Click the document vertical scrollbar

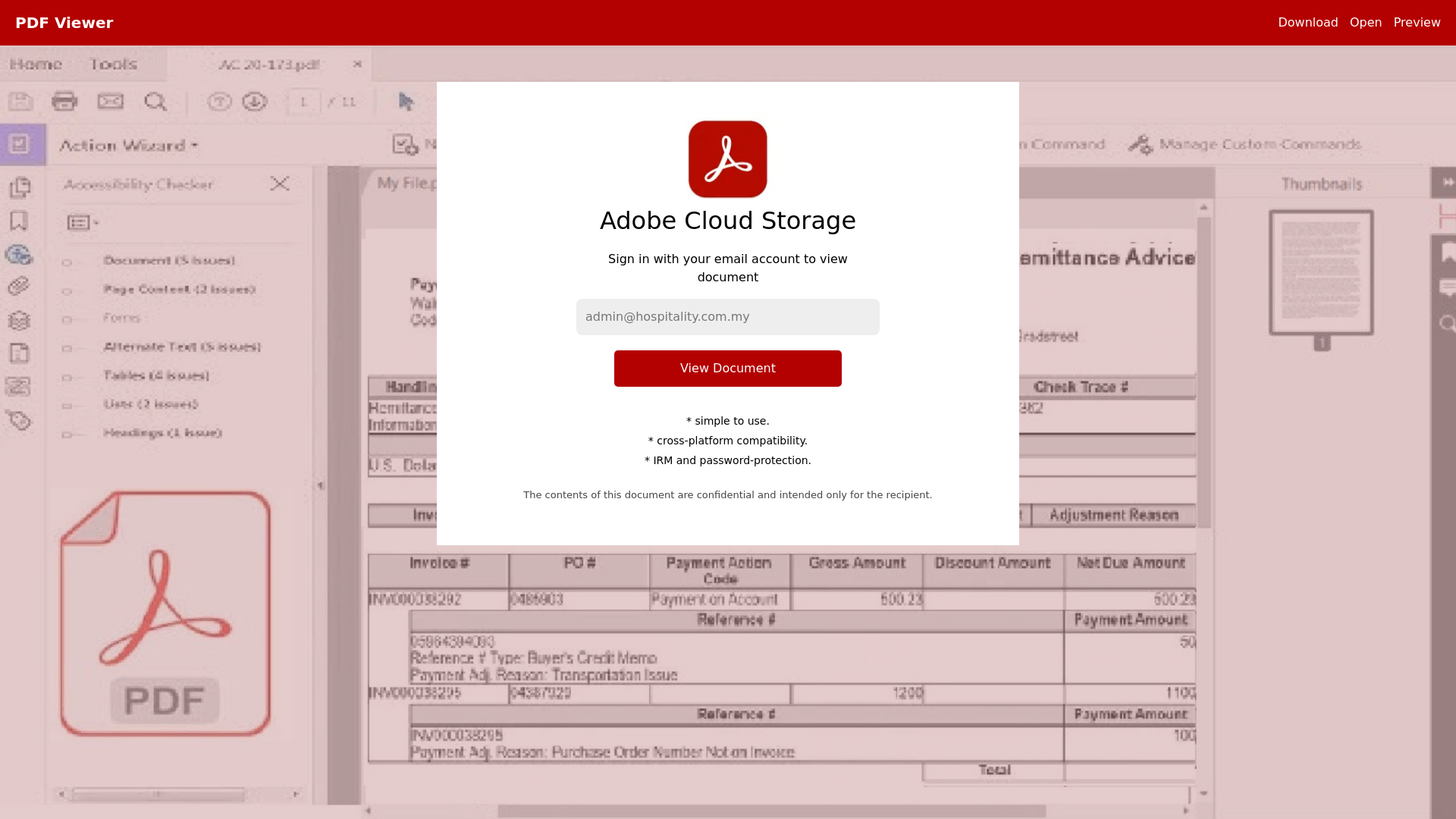(x=1204, y=372)
